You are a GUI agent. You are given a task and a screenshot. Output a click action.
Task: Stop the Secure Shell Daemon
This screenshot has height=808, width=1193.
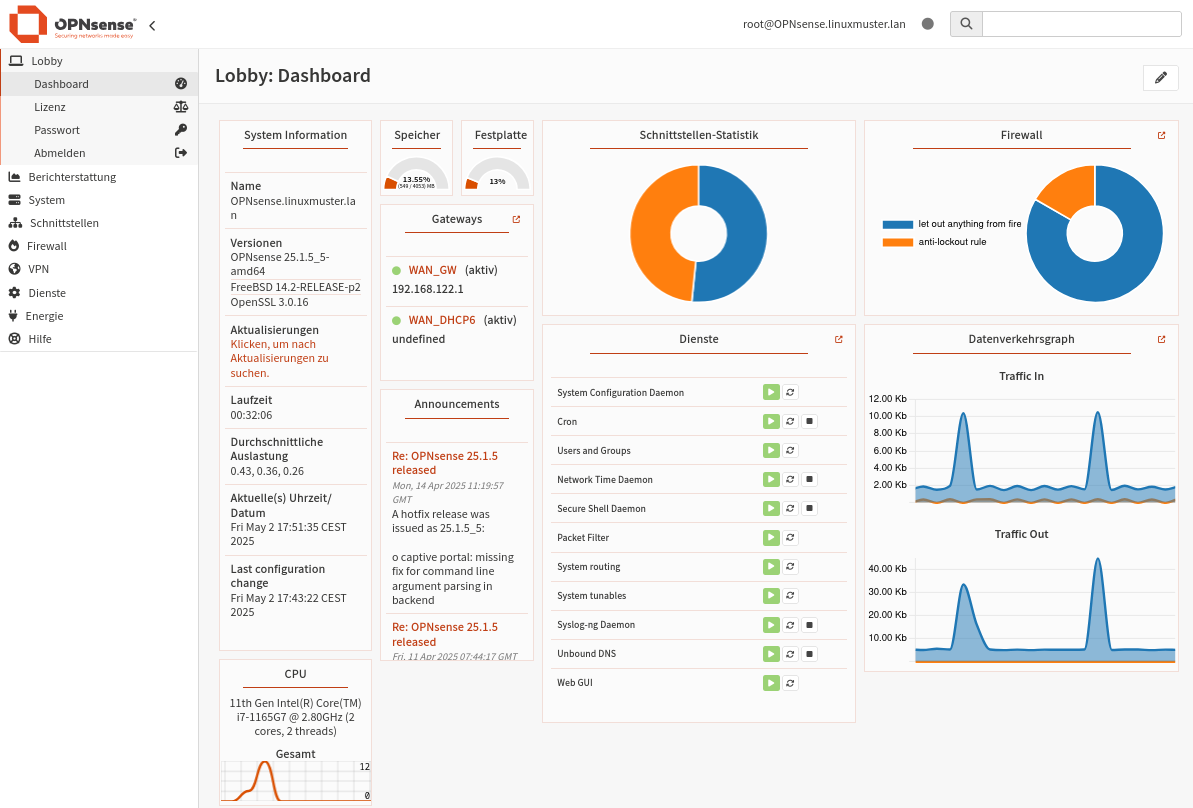pyautogui.click(x=810, y=508)
